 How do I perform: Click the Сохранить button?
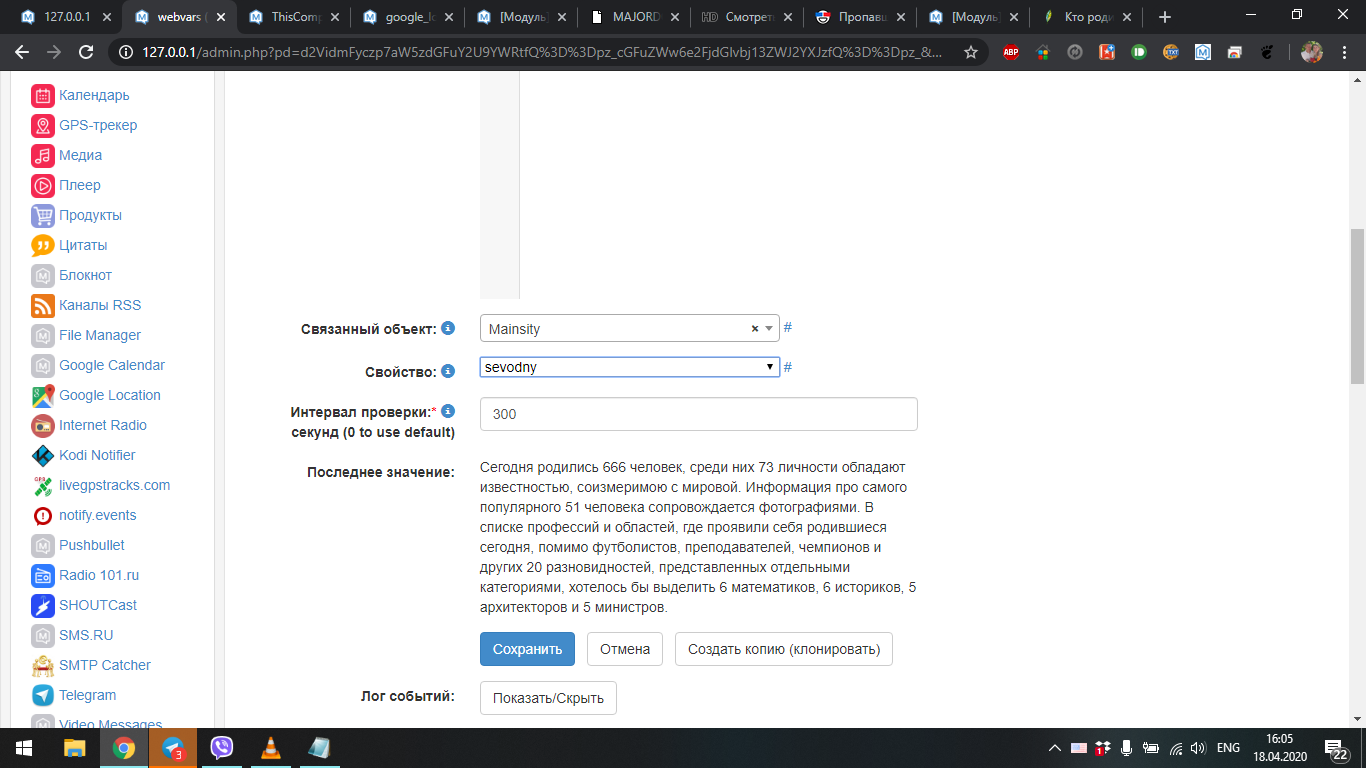527,648
